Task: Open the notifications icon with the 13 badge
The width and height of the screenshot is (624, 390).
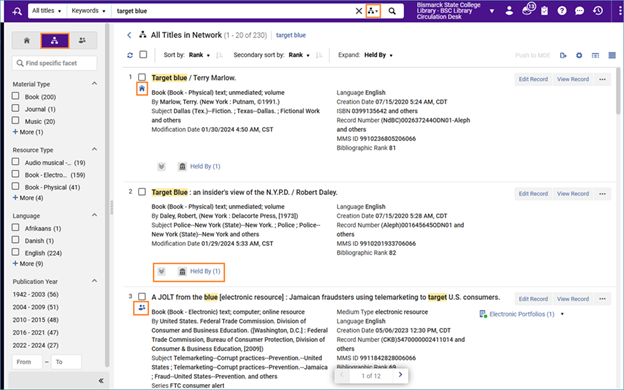Action: click(x=527, y=10)
